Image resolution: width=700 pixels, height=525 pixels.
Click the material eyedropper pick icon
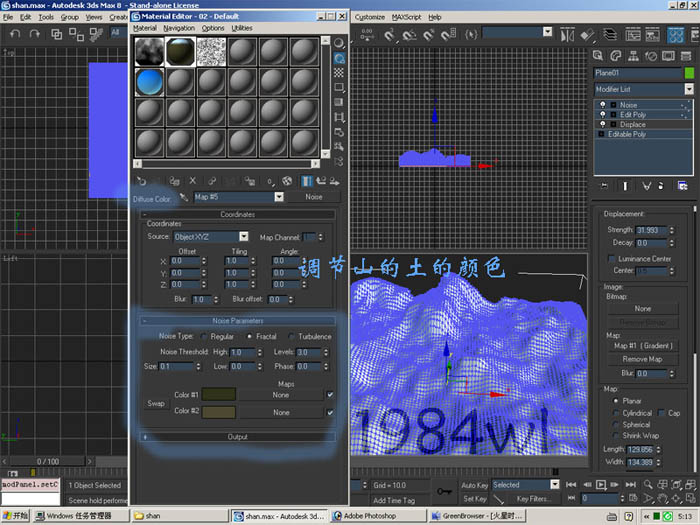pos(183,197)
